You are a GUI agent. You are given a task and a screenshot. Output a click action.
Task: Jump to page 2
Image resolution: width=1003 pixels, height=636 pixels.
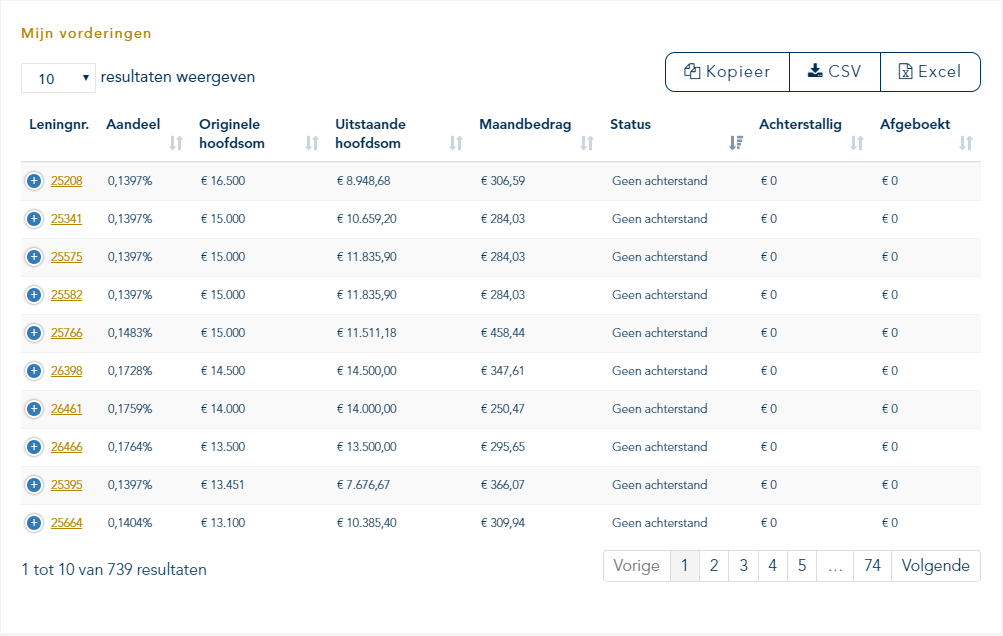[714, 566]
